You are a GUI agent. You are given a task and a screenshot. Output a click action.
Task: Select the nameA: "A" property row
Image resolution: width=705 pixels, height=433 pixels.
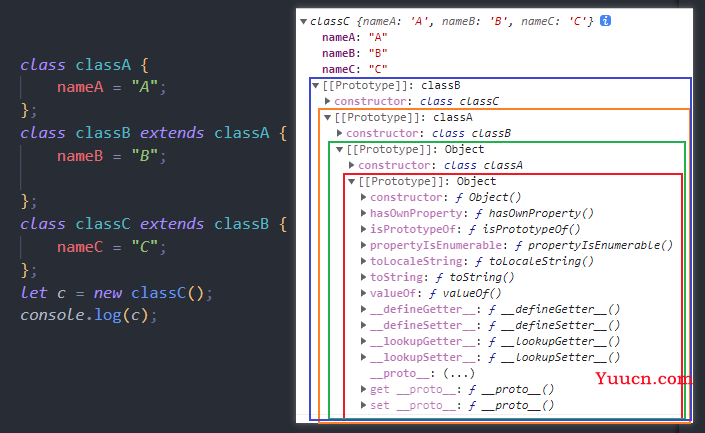pos(355,37)
